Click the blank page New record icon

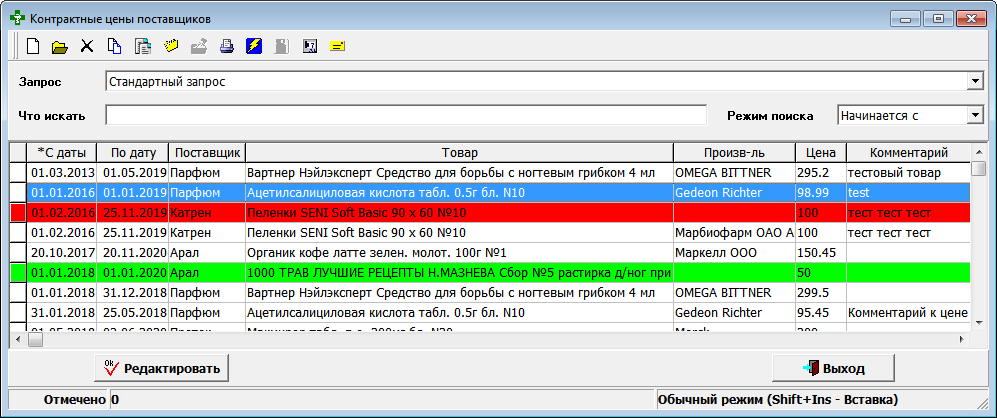[32, 46]
